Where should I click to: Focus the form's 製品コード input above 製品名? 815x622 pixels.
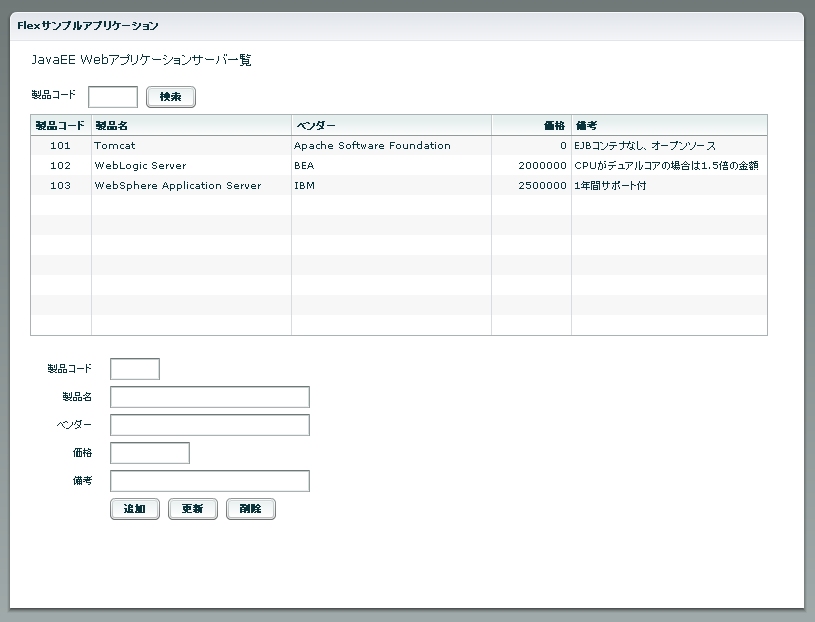click(x=135, y=369)
